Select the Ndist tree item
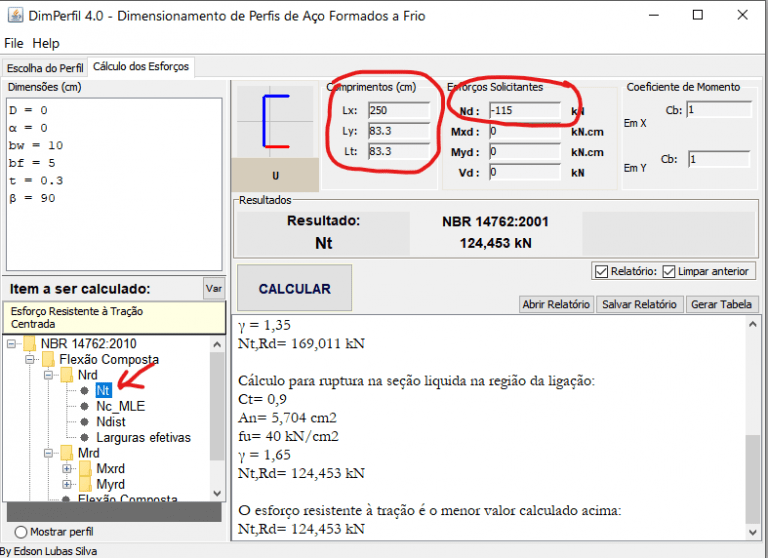This screenshot has height=558, width=768. tap(111, 422)
